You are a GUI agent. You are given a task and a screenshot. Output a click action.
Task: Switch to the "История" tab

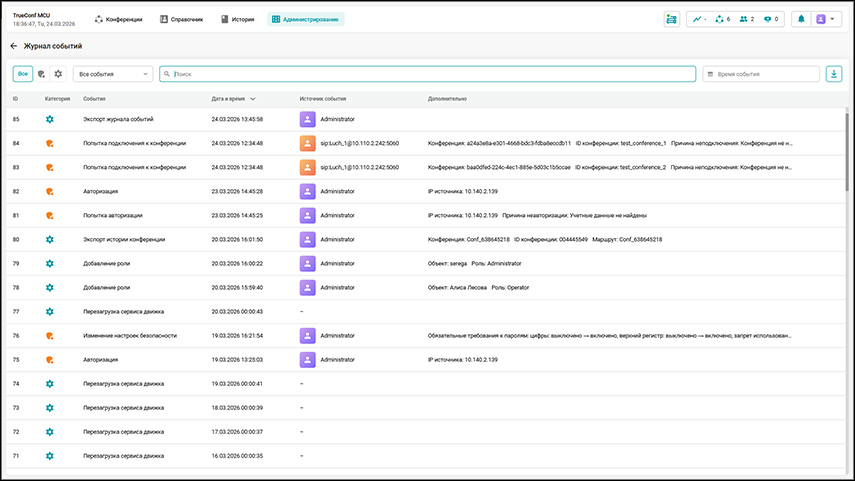pos(237,19)
